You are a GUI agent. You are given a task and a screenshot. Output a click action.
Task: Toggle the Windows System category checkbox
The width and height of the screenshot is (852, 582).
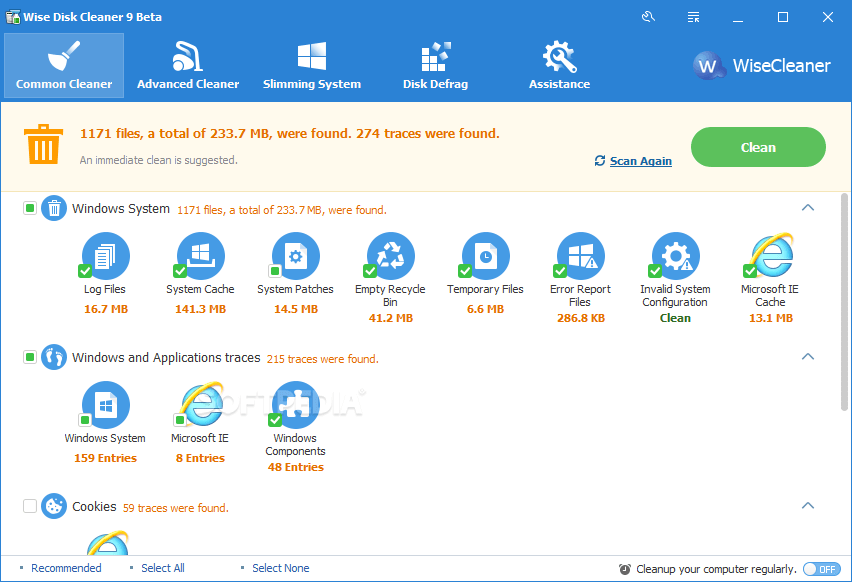click(30, 209)
